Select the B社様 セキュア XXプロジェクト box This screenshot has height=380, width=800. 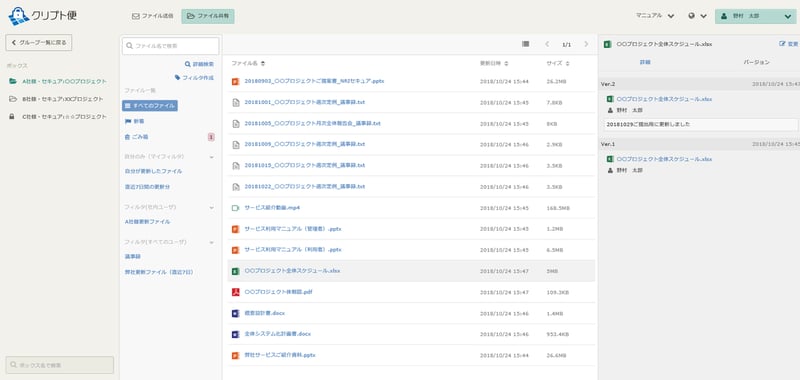point(56,99)
